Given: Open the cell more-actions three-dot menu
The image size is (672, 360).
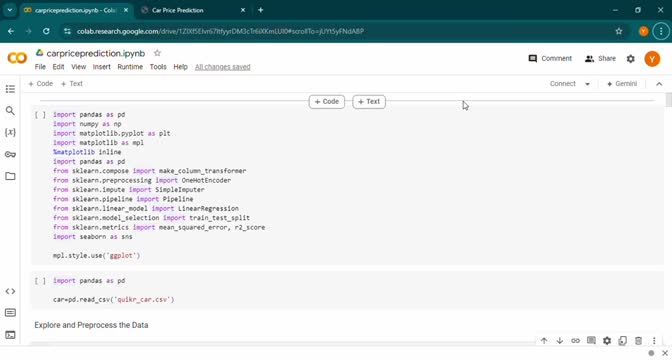Looking at the screenshot, I should click(x=654, y=341).
